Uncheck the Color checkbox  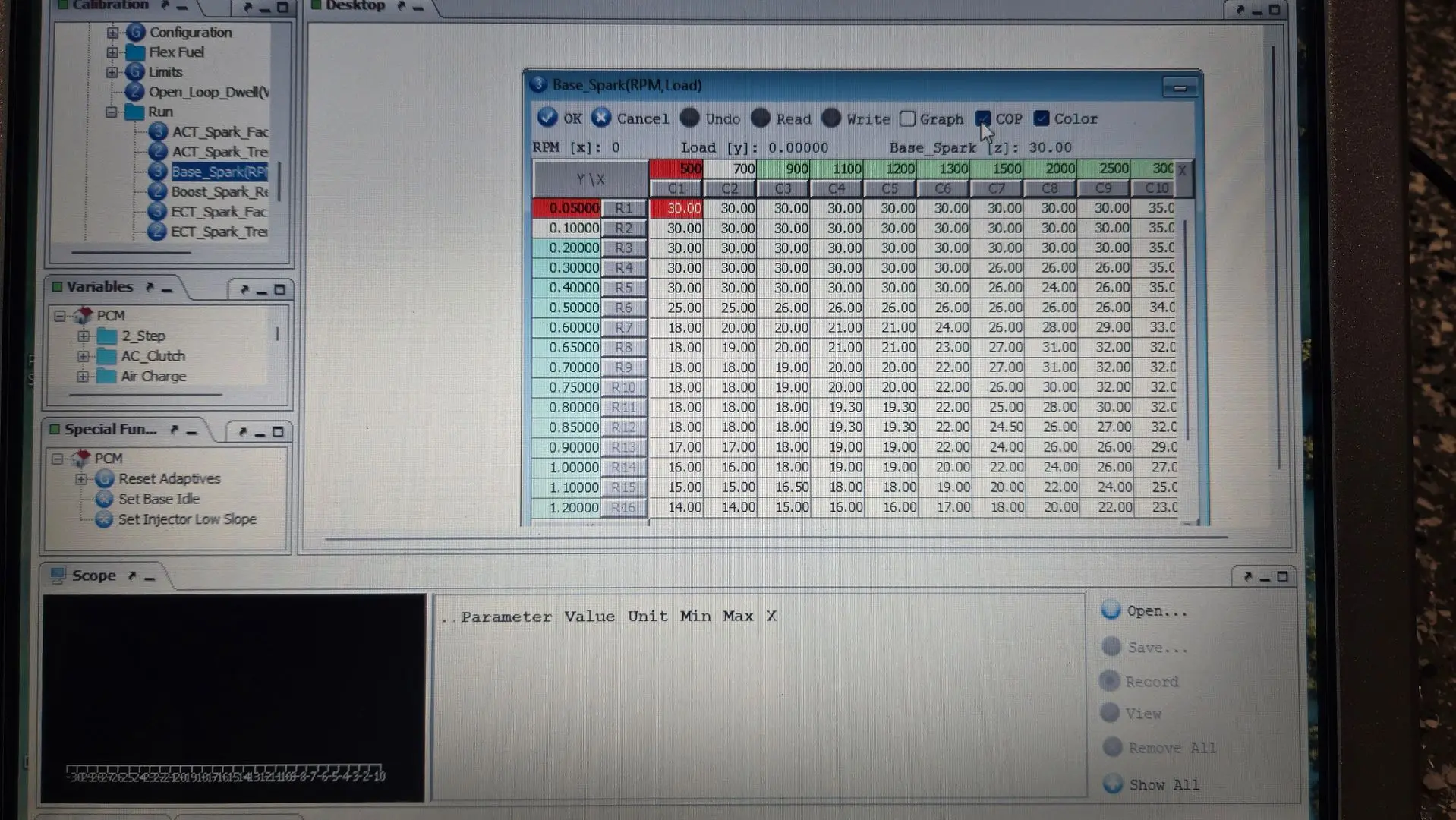1042,118
